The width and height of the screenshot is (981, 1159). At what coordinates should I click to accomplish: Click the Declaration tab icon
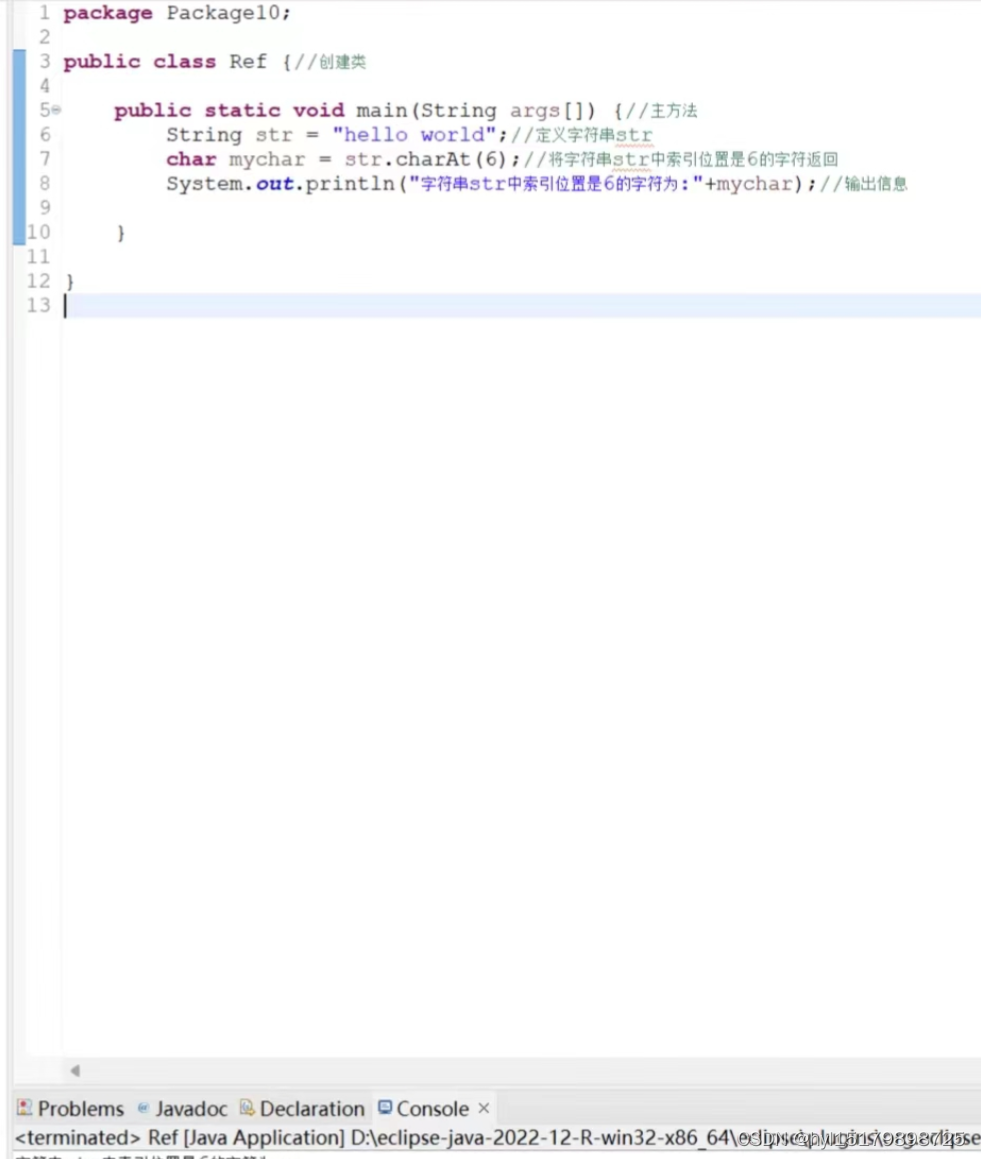click(247, 1107)
